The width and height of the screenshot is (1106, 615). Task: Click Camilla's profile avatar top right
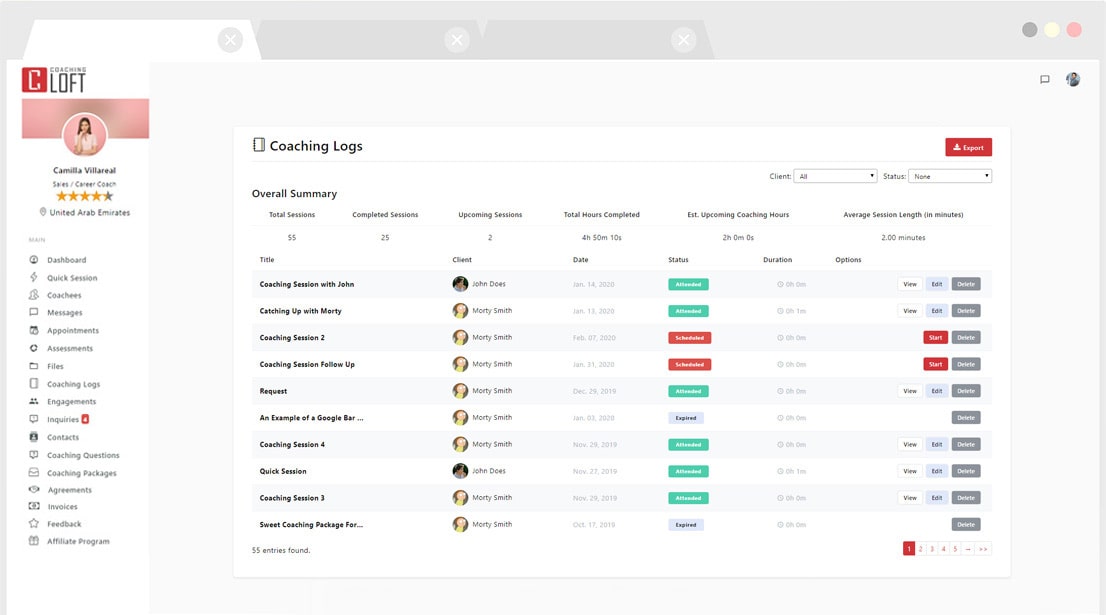[x=1073, y=79]
